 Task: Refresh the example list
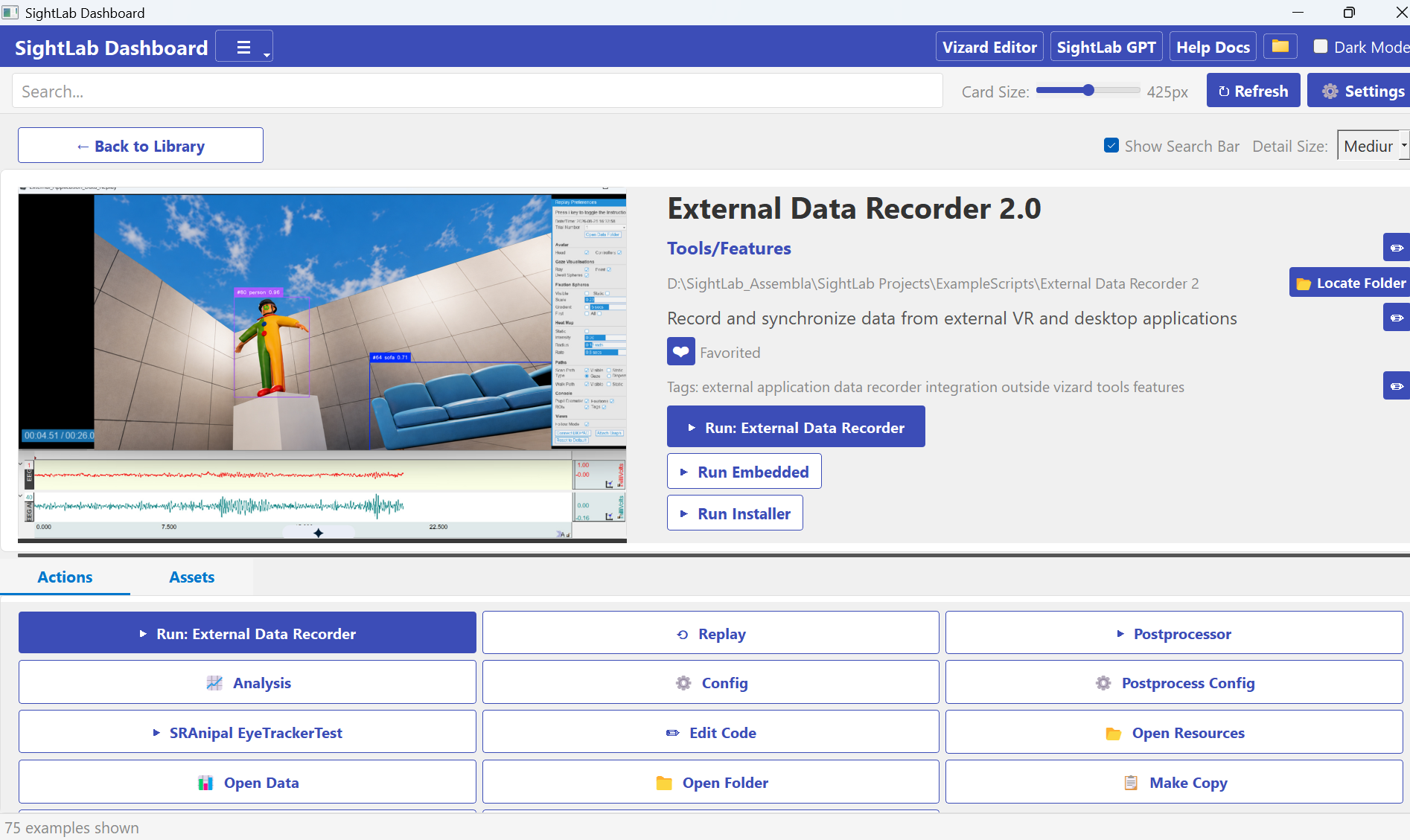click(1254, 91)
